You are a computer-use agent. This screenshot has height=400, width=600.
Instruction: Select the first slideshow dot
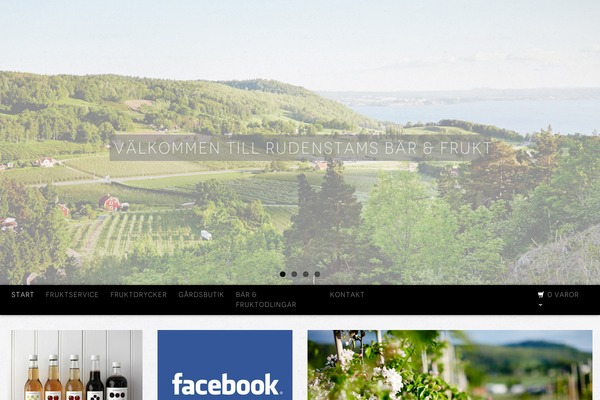pos(282,274)
